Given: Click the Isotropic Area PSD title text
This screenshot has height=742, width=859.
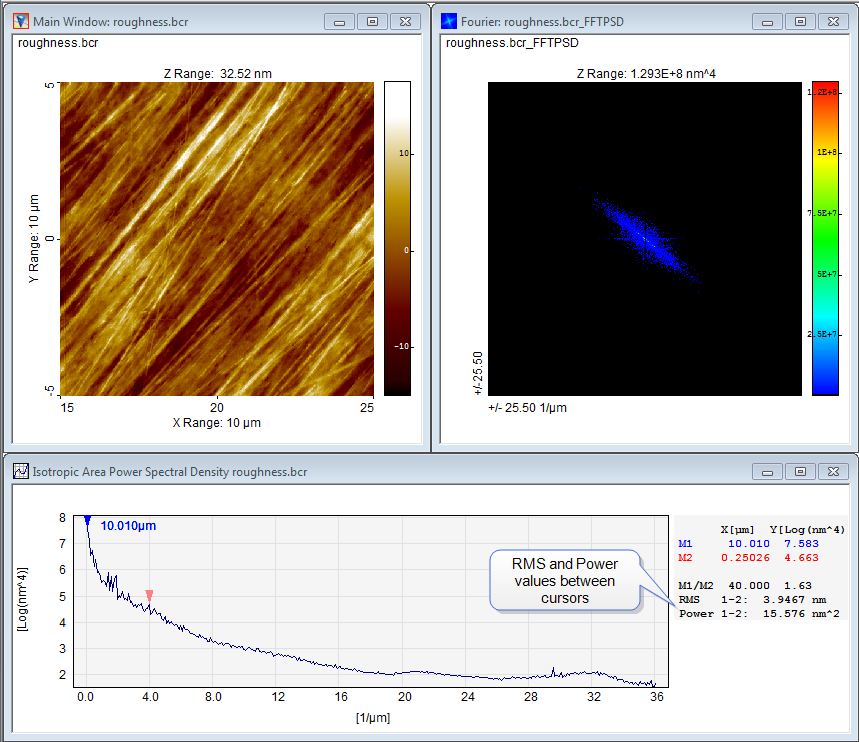Looking at the screenshot, I should 170,472.
